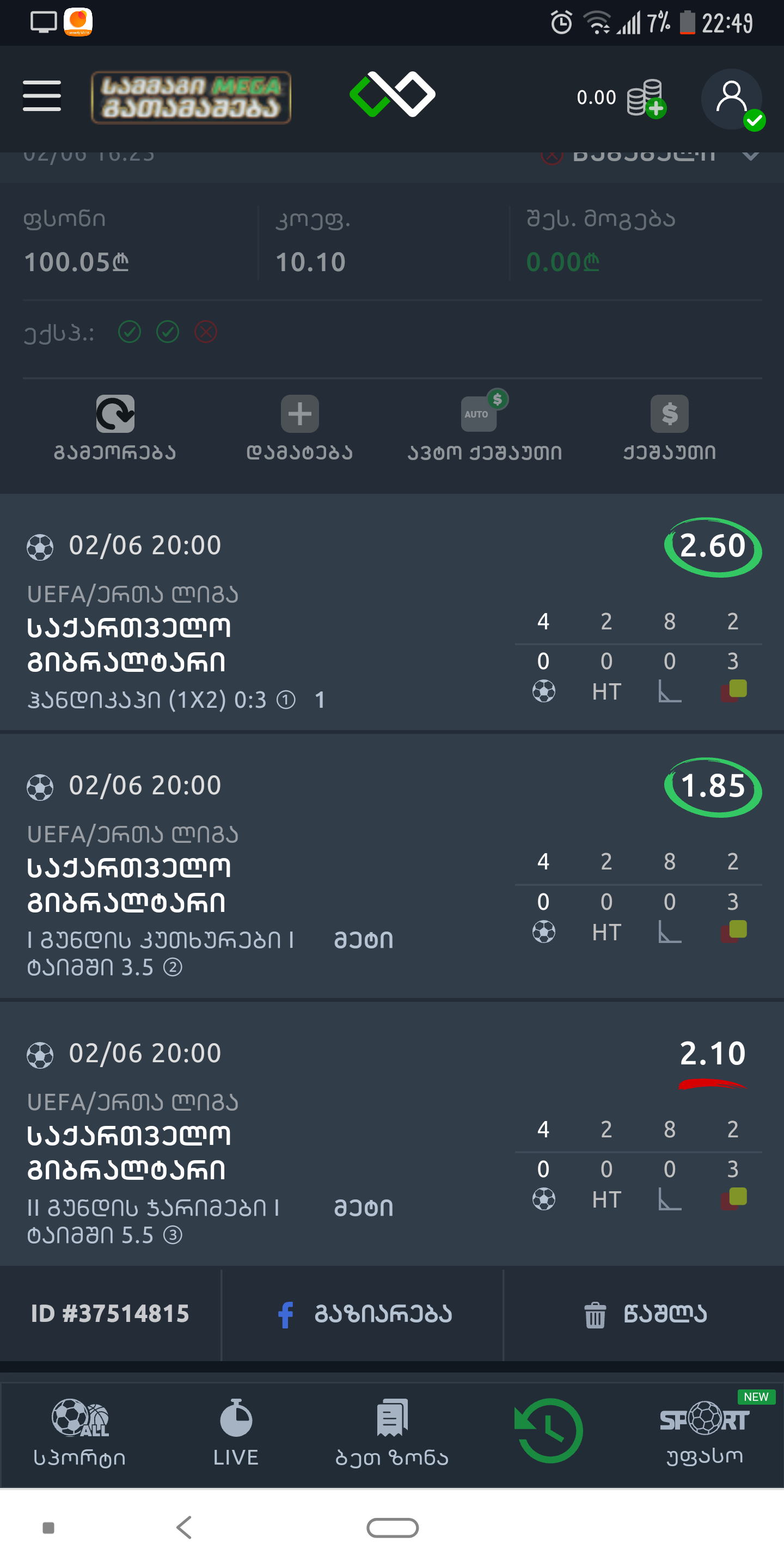Tap the 2.10 odds of the lost selection

coord(712,1053)
